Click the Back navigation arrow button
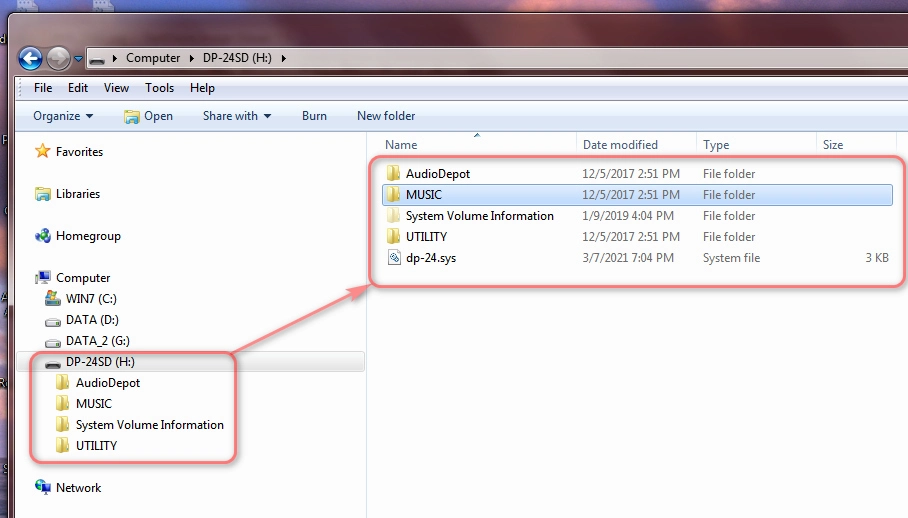The height and width of the screenshot is (518, 908). (x=30, y=58)
